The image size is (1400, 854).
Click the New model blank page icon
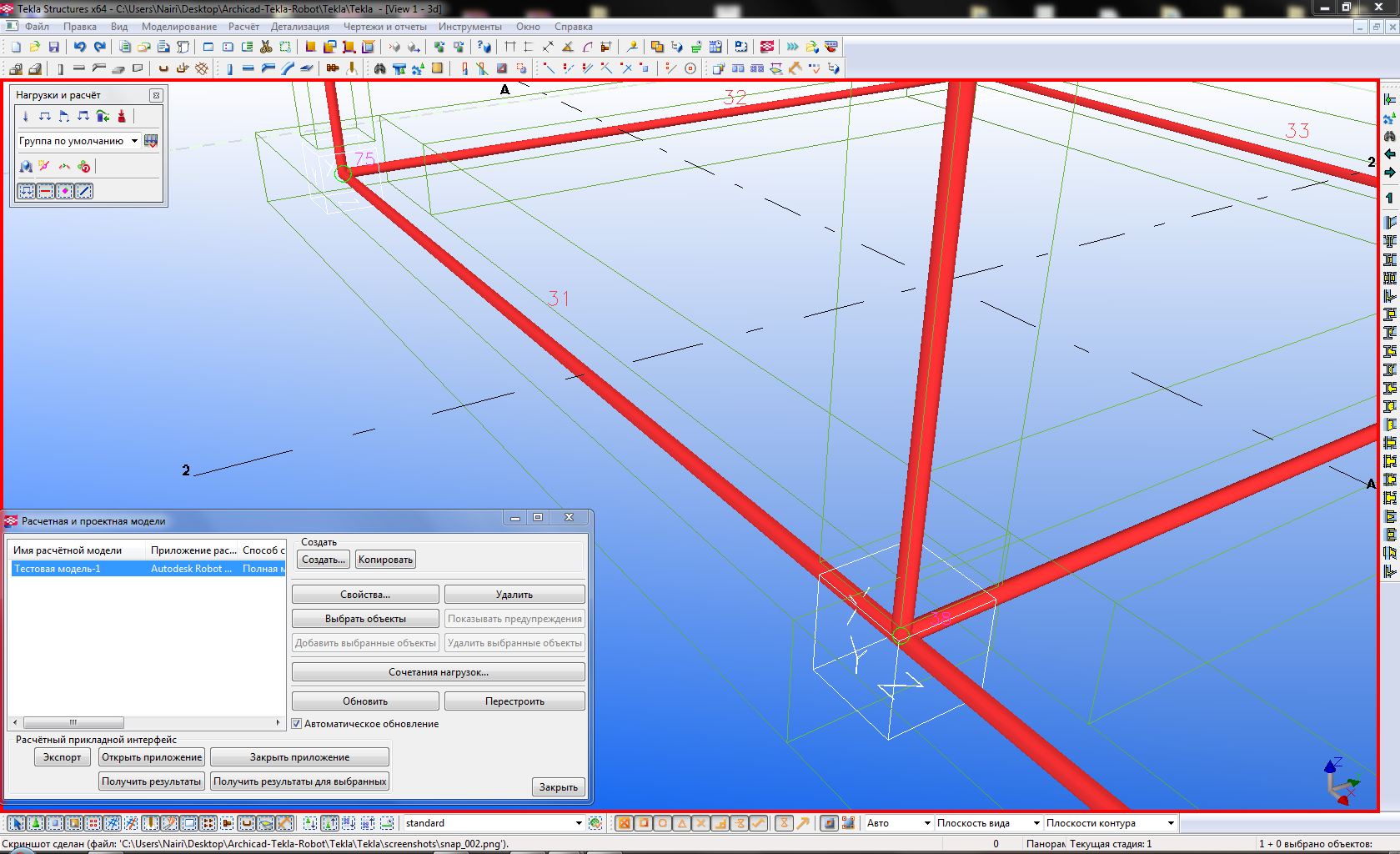click(x=16, y=48)
